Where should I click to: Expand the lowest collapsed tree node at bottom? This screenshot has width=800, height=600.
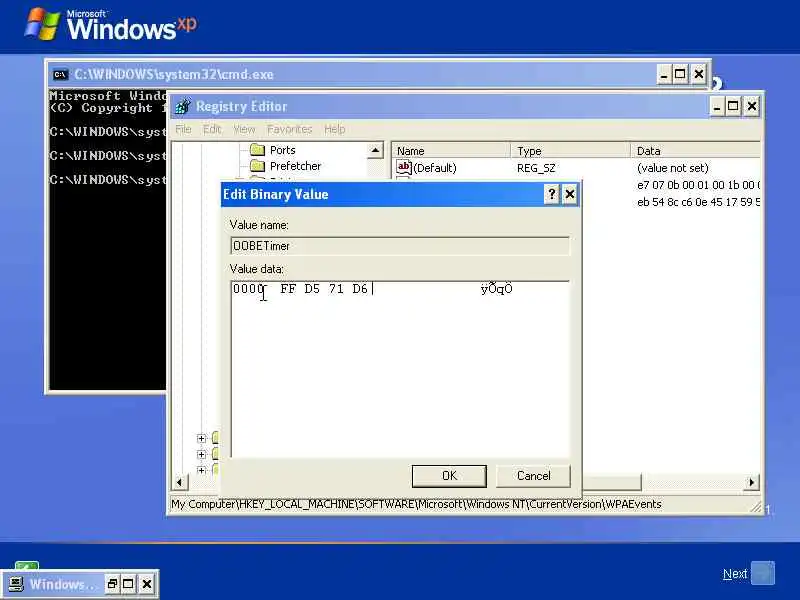click(x=201, y=470)
